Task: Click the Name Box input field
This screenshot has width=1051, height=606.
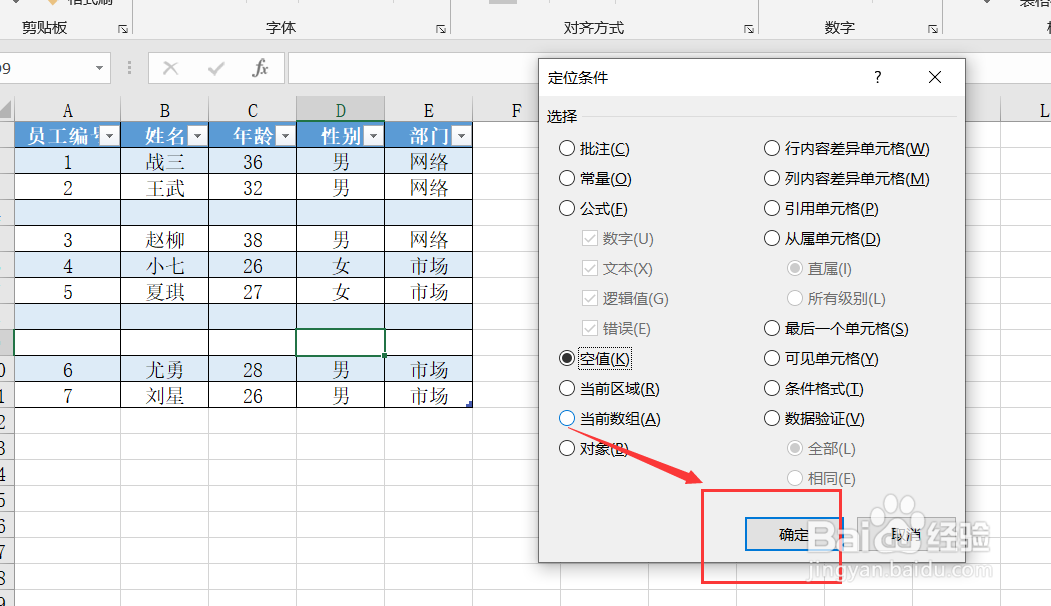Action: [45, 70]
